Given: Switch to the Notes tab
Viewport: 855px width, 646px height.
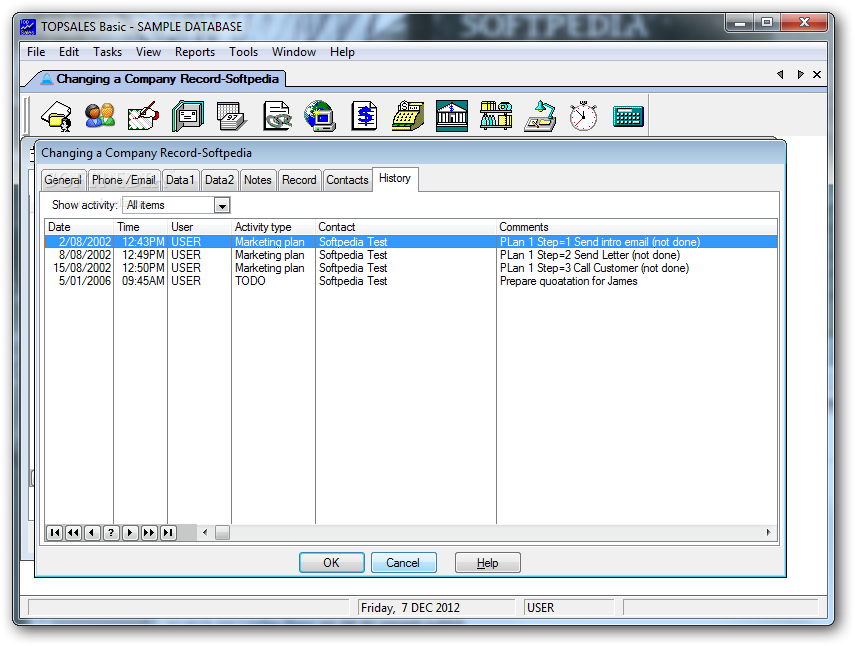Looking at the screenshot, I should pos(257,180).
